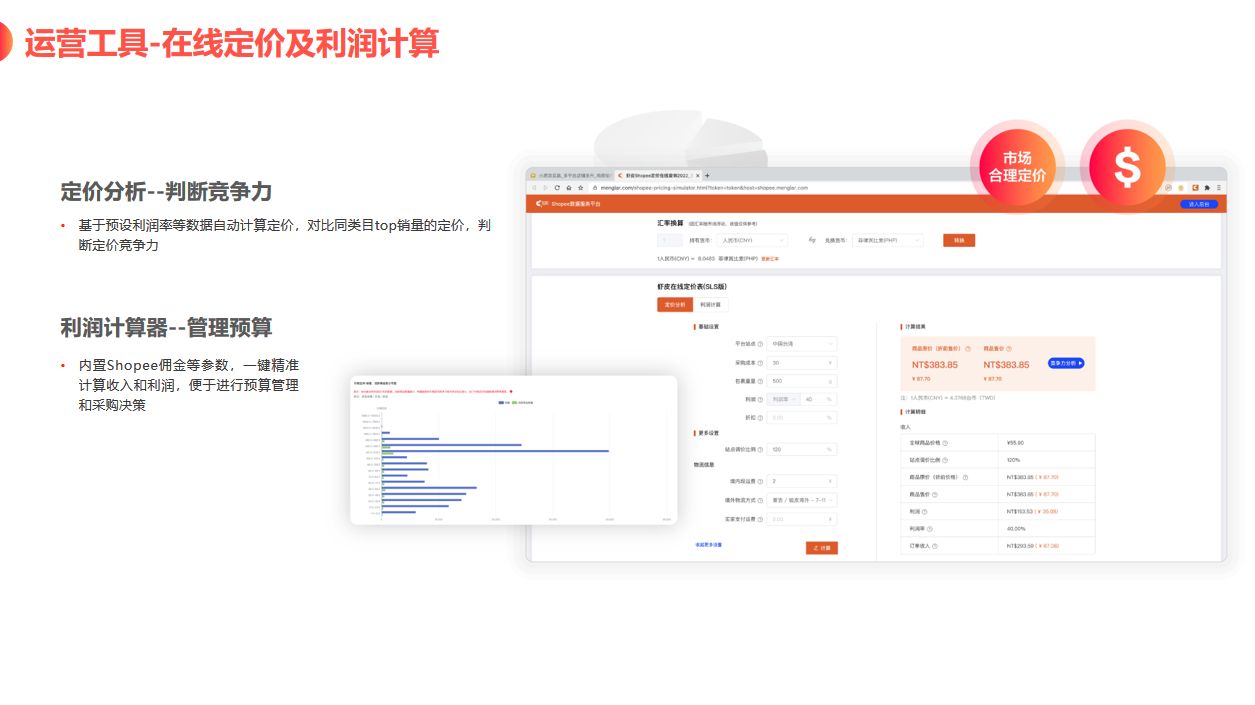This screenshot has height=705, width=1255.
Task: Click the orange 计算 button
Action: tap(822, 548)
